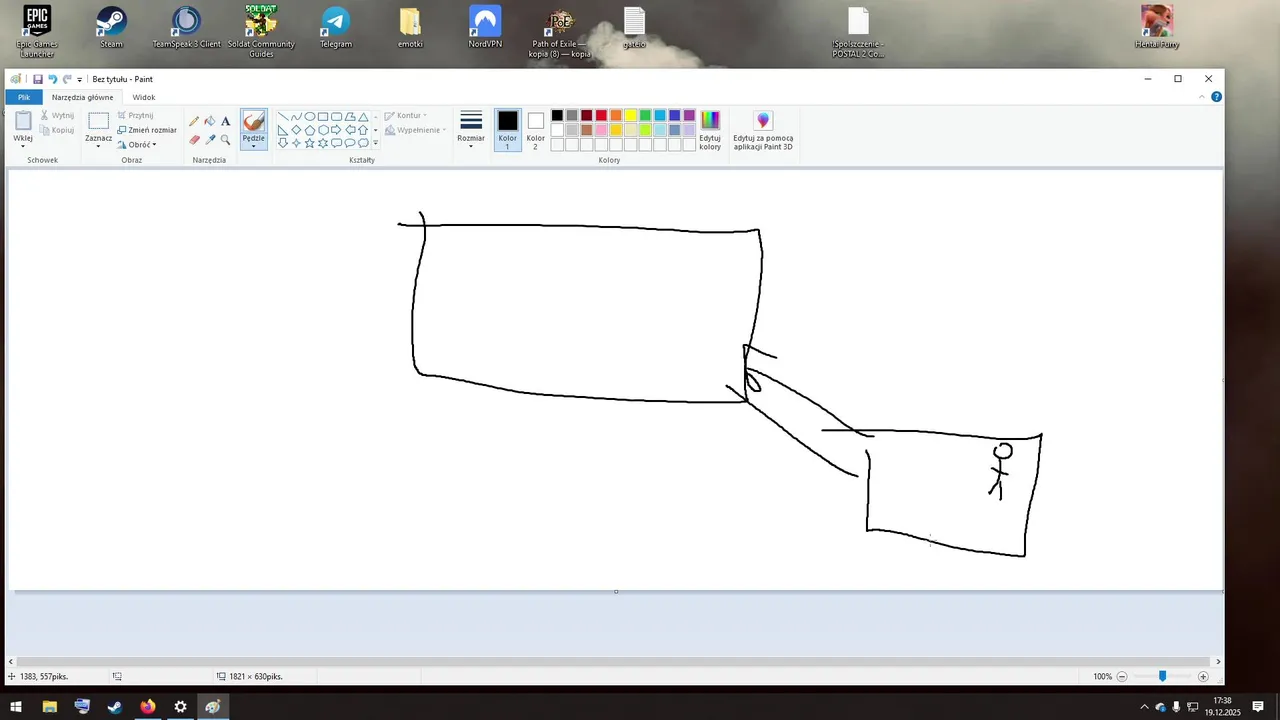Click the zoom out minus button
Viewport: 1280px width, 720px height.
[1122, 677]
